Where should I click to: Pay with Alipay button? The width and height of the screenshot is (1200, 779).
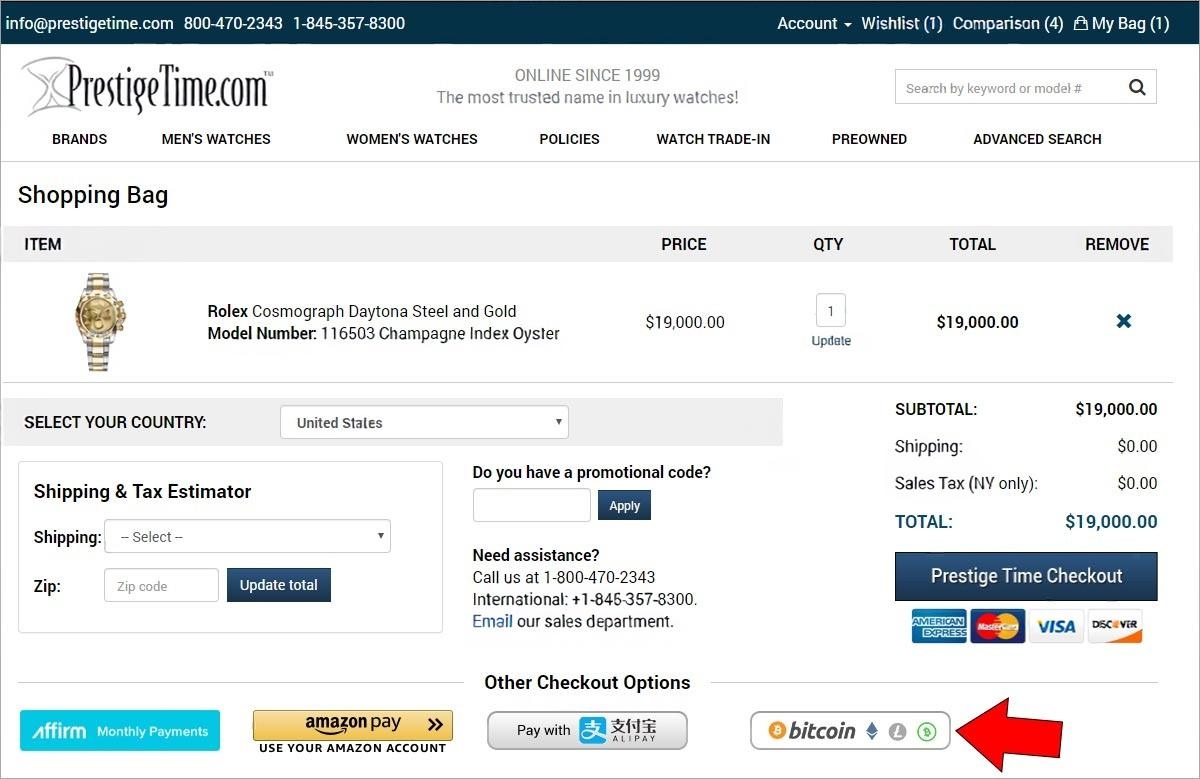point(587,731)
